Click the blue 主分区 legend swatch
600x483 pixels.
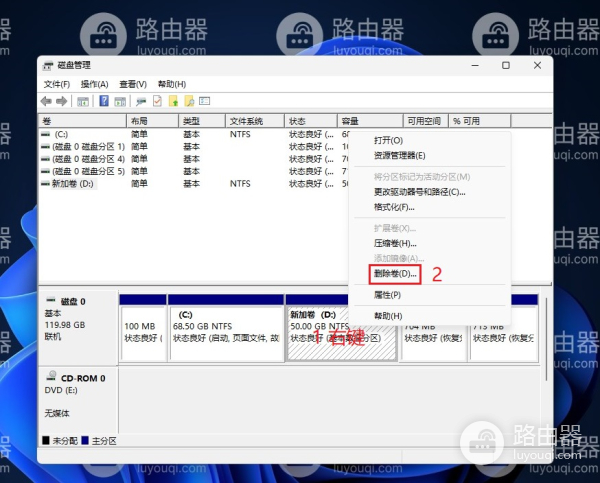pos(85,441)
